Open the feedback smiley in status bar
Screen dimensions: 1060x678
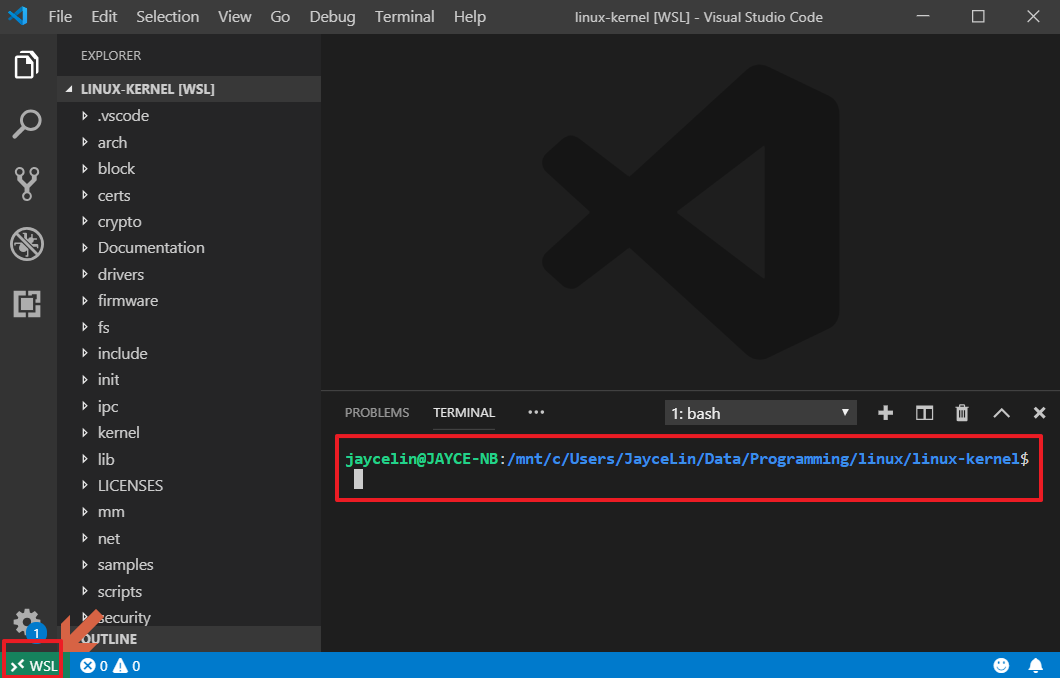point(1001,666)
